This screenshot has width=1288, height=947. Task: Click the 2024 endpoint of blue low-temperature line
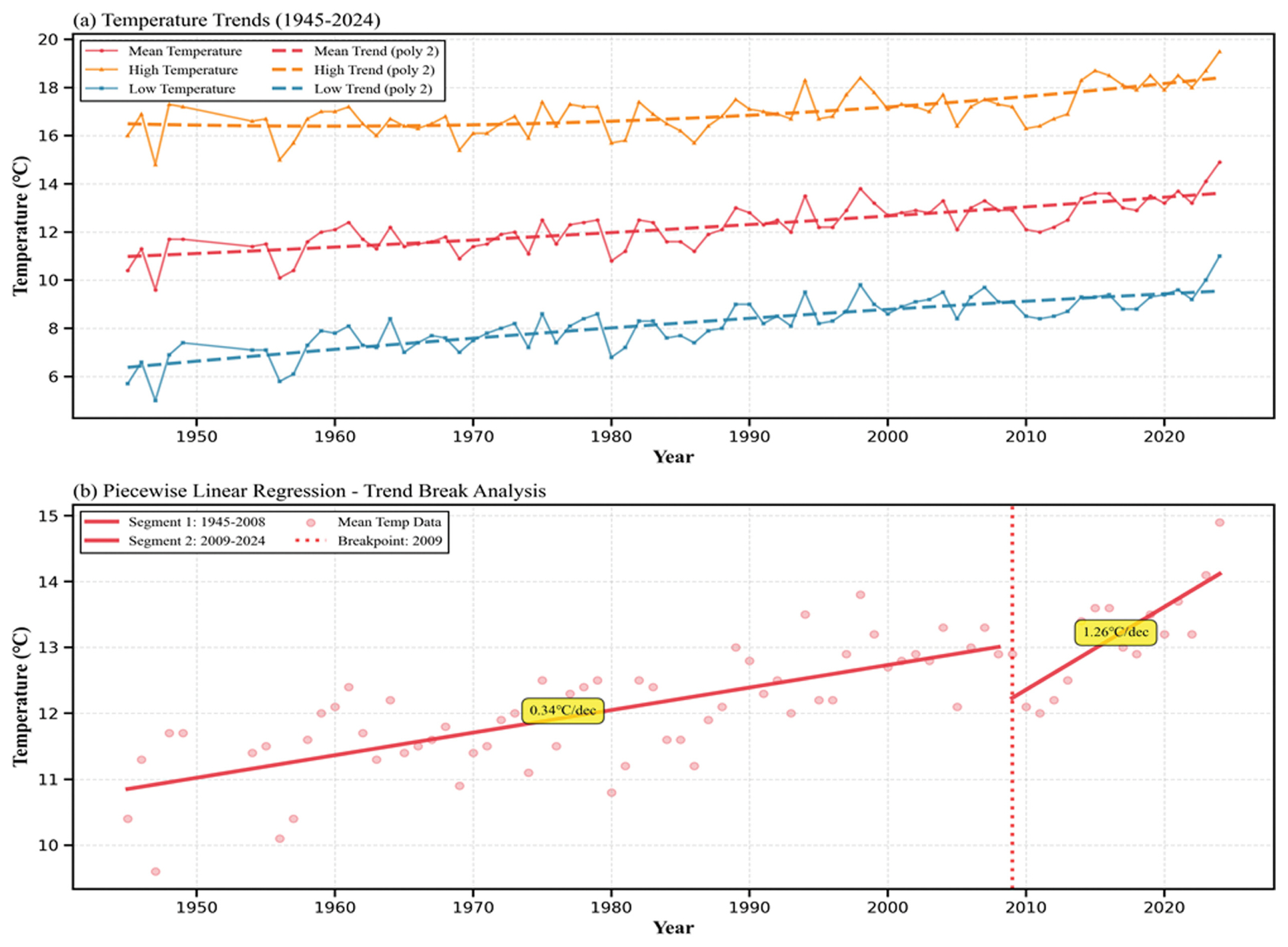tap(1219, 256)
